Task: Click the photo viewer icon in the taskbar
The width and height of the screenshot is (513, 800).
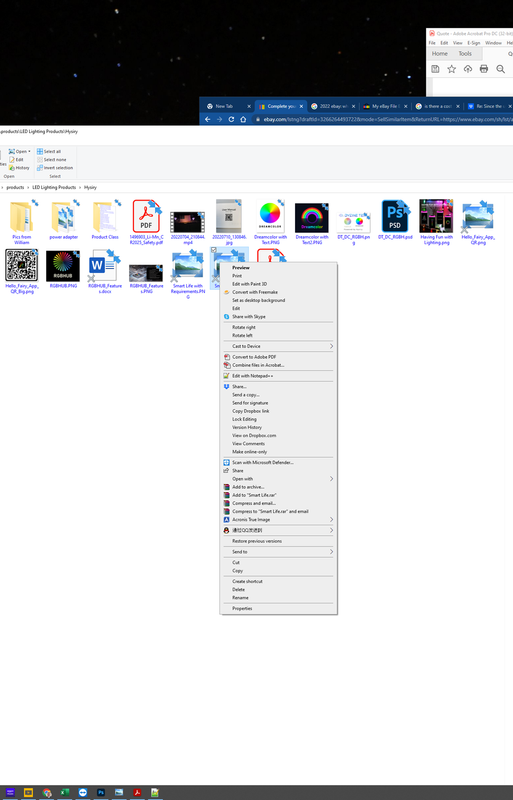Action: (x=119, y=792)
